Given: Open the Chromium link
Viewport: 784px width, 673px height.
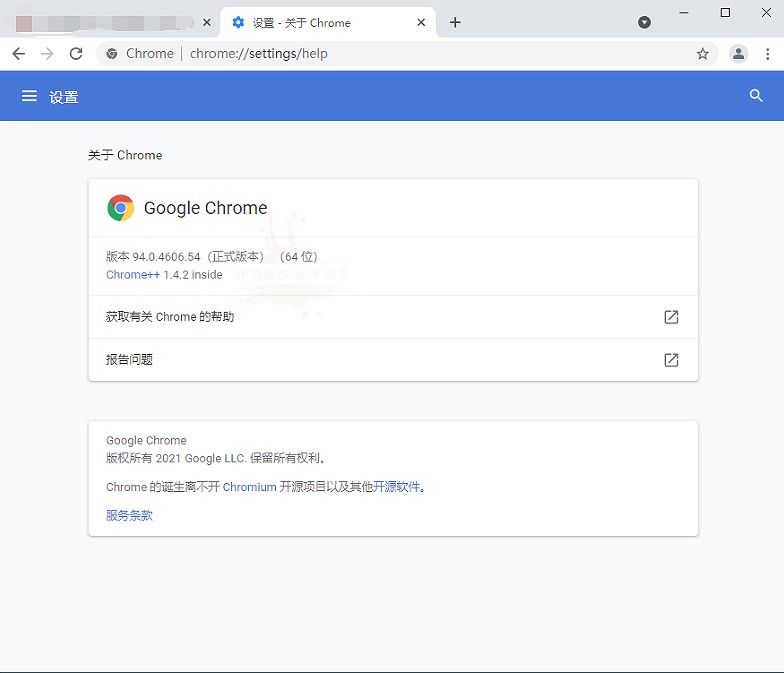Looking at the screenshot, I should coord(250,487).
